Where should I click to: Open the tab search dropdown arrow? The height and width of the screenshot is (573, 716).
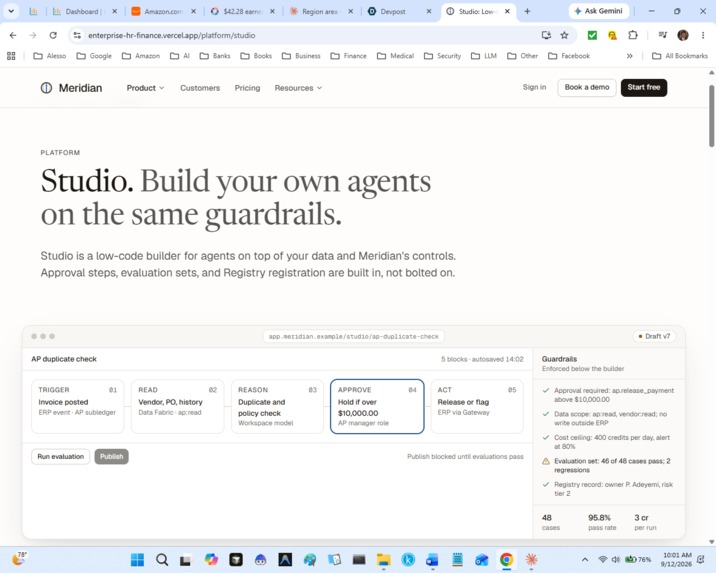coord(11,11)
